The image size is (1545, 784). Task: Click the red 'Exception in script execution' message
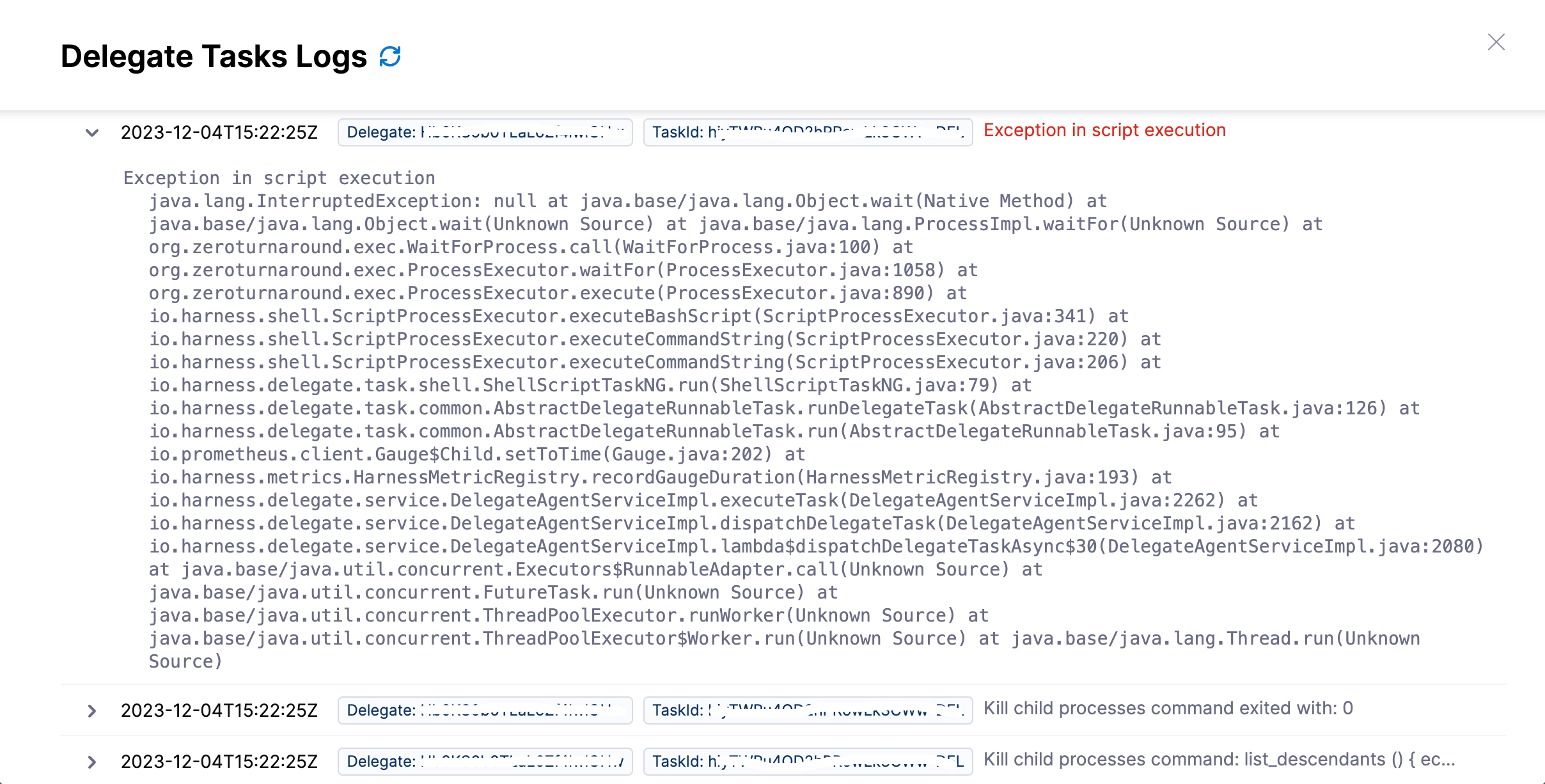tap(1104, 130)
